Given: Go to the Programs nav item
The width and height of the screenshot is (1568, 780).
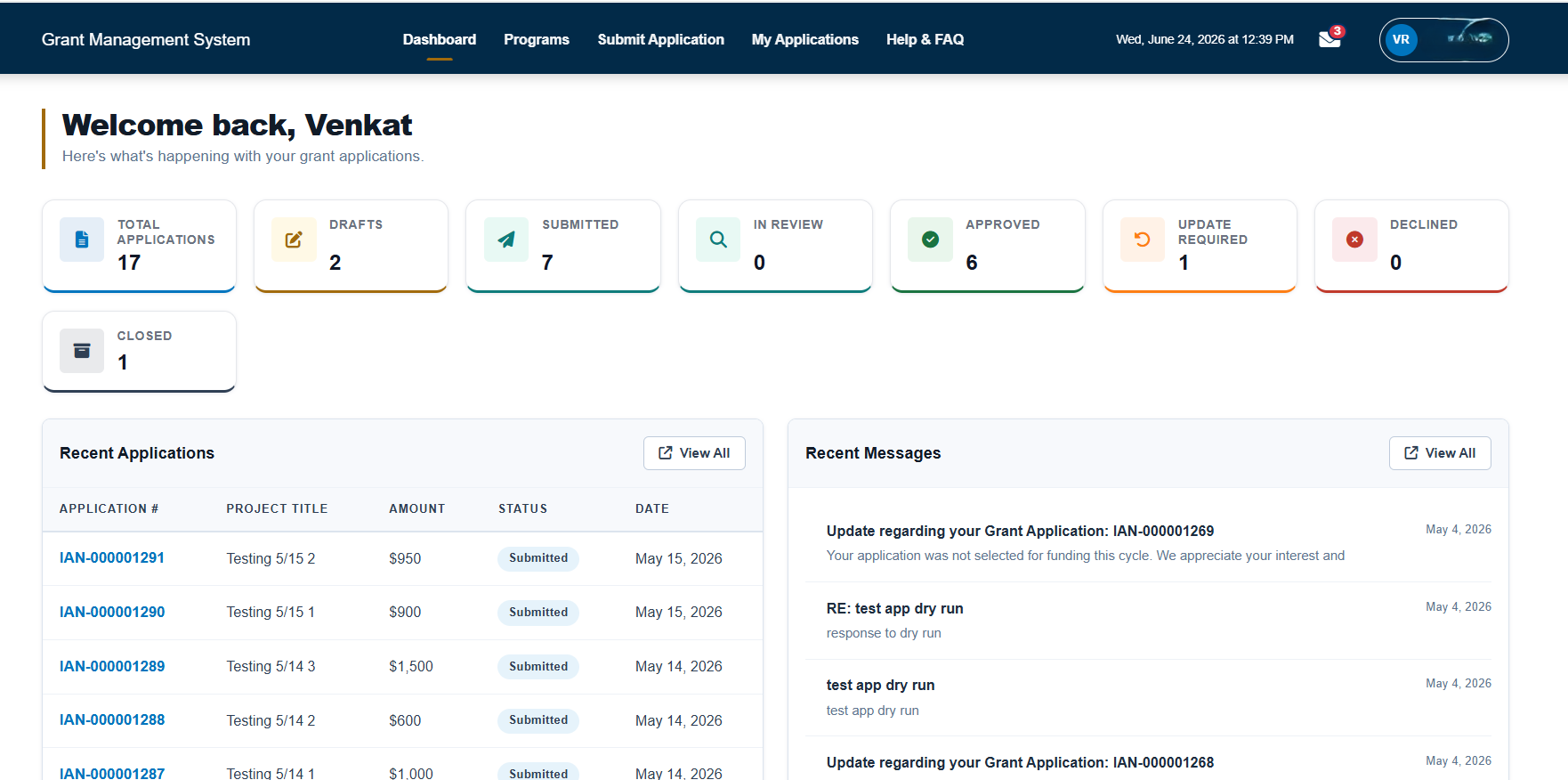Looking at the screenshot, I should coord(537,39).
